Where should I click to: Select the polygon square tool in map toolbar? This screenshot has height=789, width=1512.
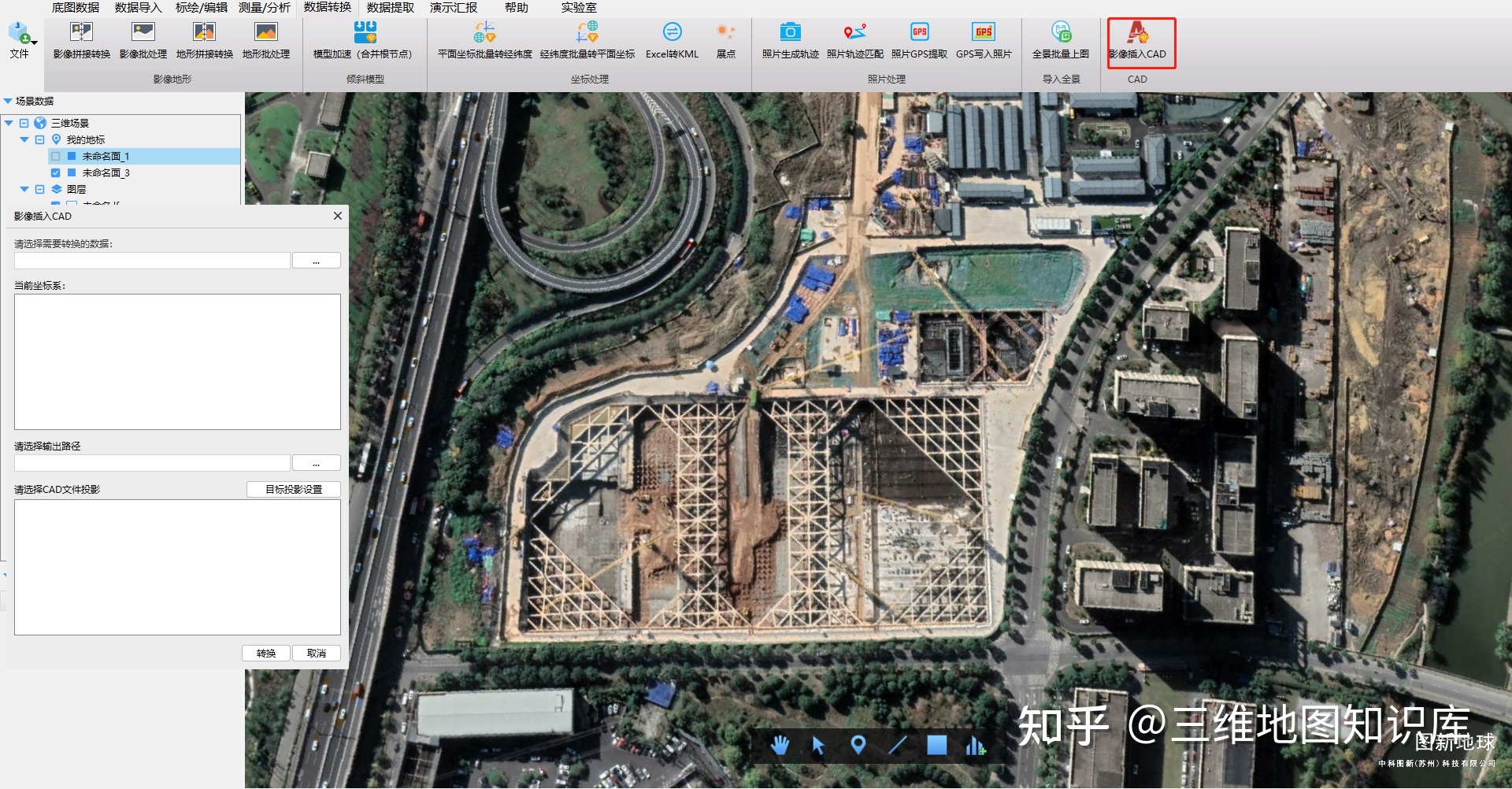(936, 745)
